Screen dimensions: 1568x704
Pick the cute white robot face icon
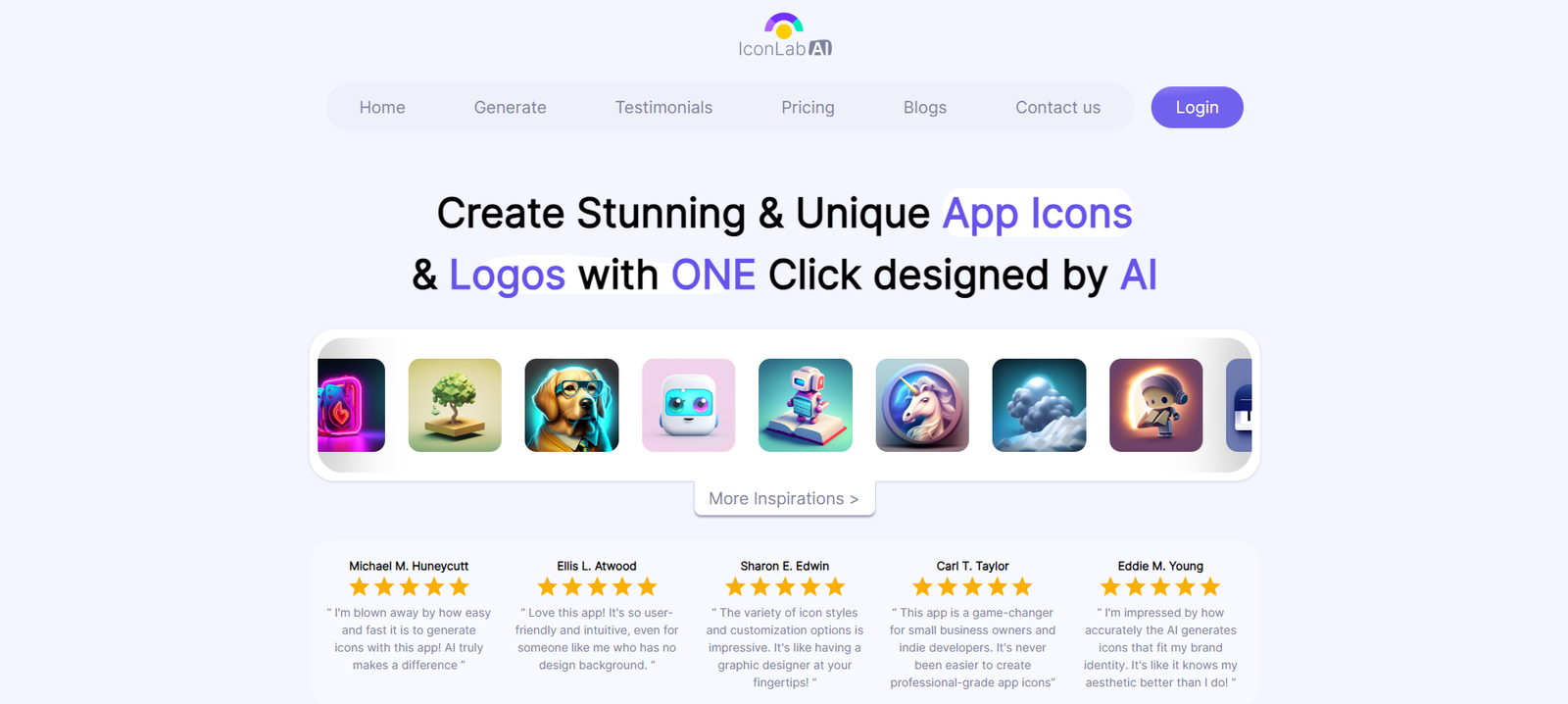click(688, 405)
